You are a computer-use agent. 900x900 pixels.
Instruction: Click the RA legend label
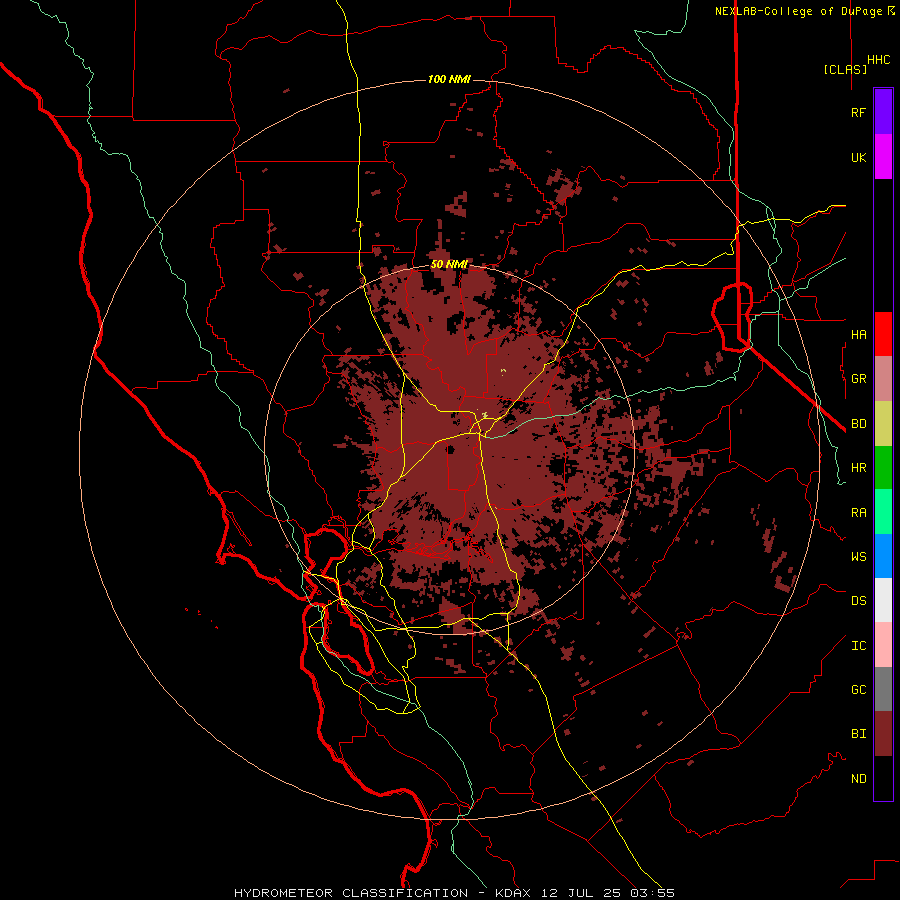pos(858,513)
